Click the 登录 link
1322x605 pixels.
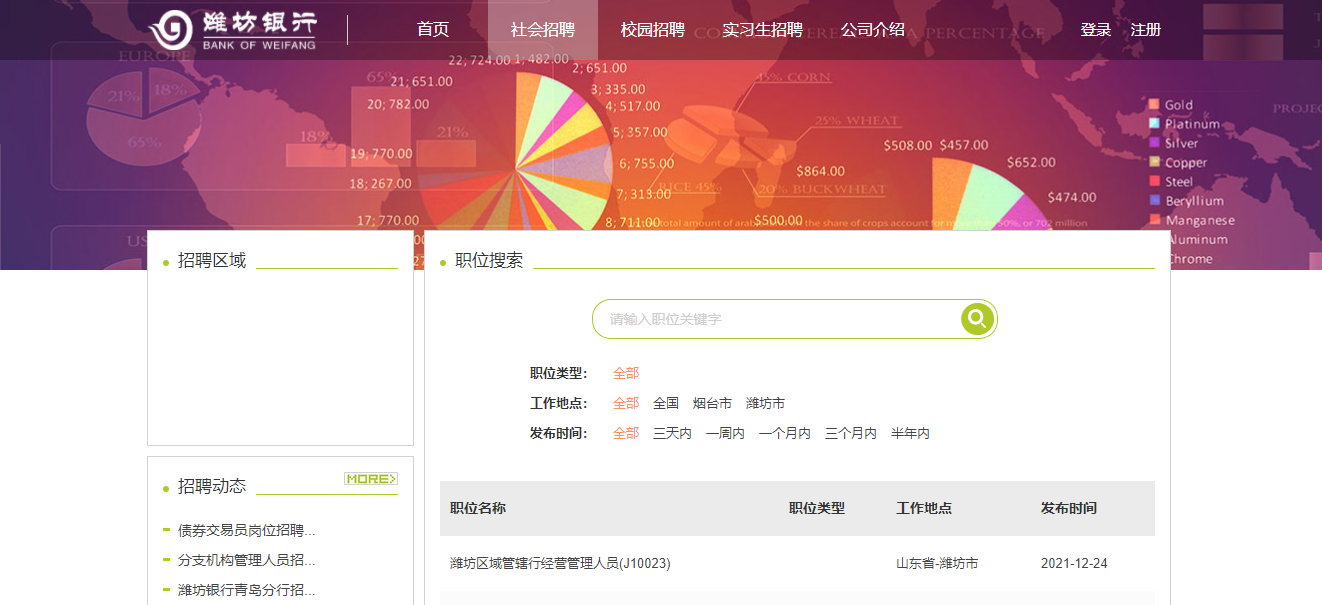pos(1095,30)
